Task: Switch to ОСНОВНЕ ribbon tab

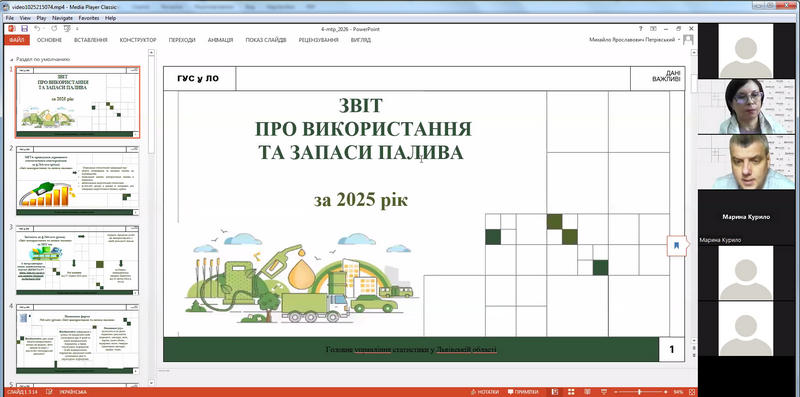Action: coord(49,40)
